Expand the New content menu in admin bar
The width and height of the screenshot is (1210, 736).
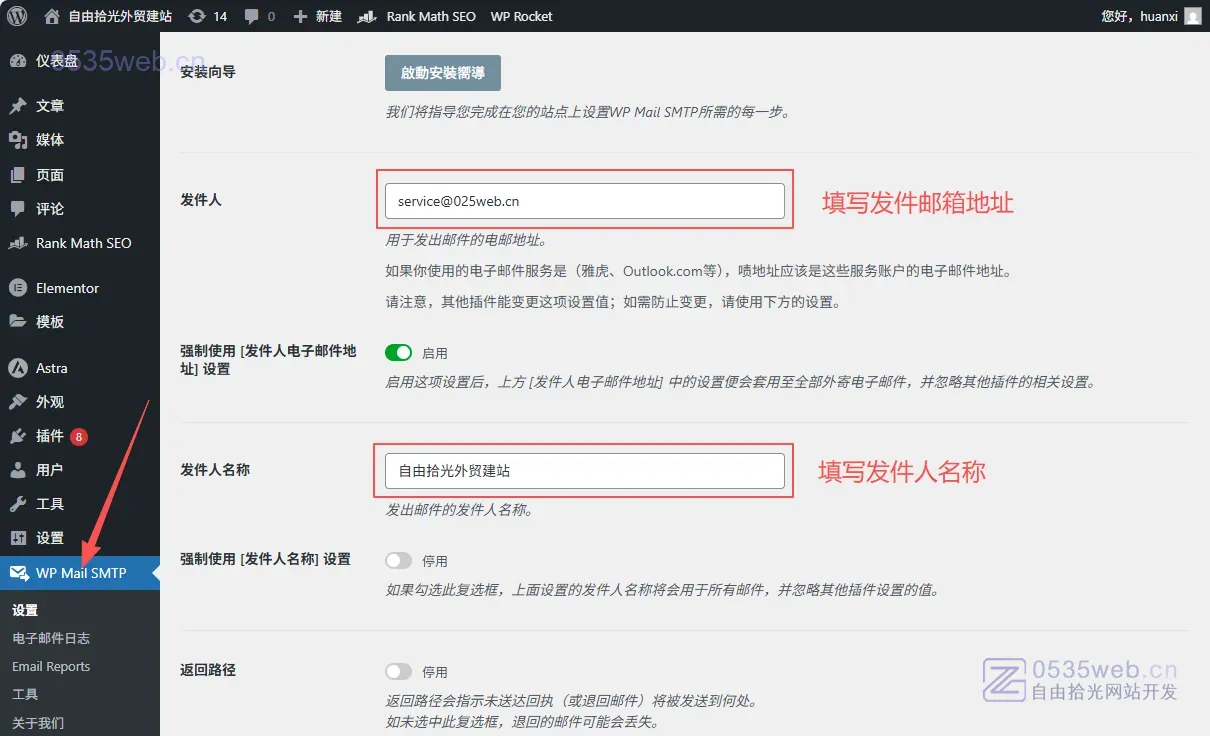tap(317, 16)
